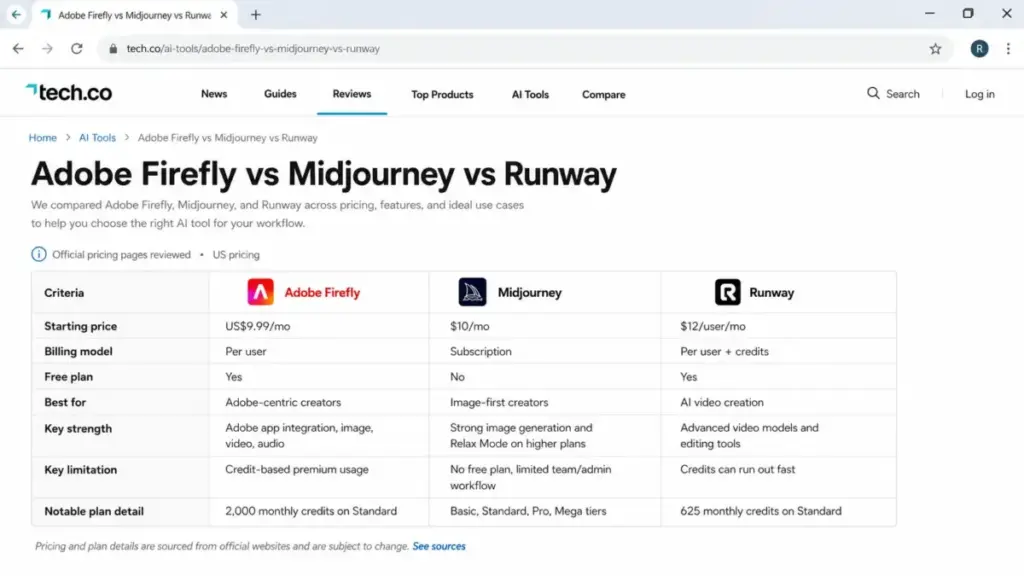Open the Top Products menu
Screen dimensions: 1024x576
[x=442, y=95]
